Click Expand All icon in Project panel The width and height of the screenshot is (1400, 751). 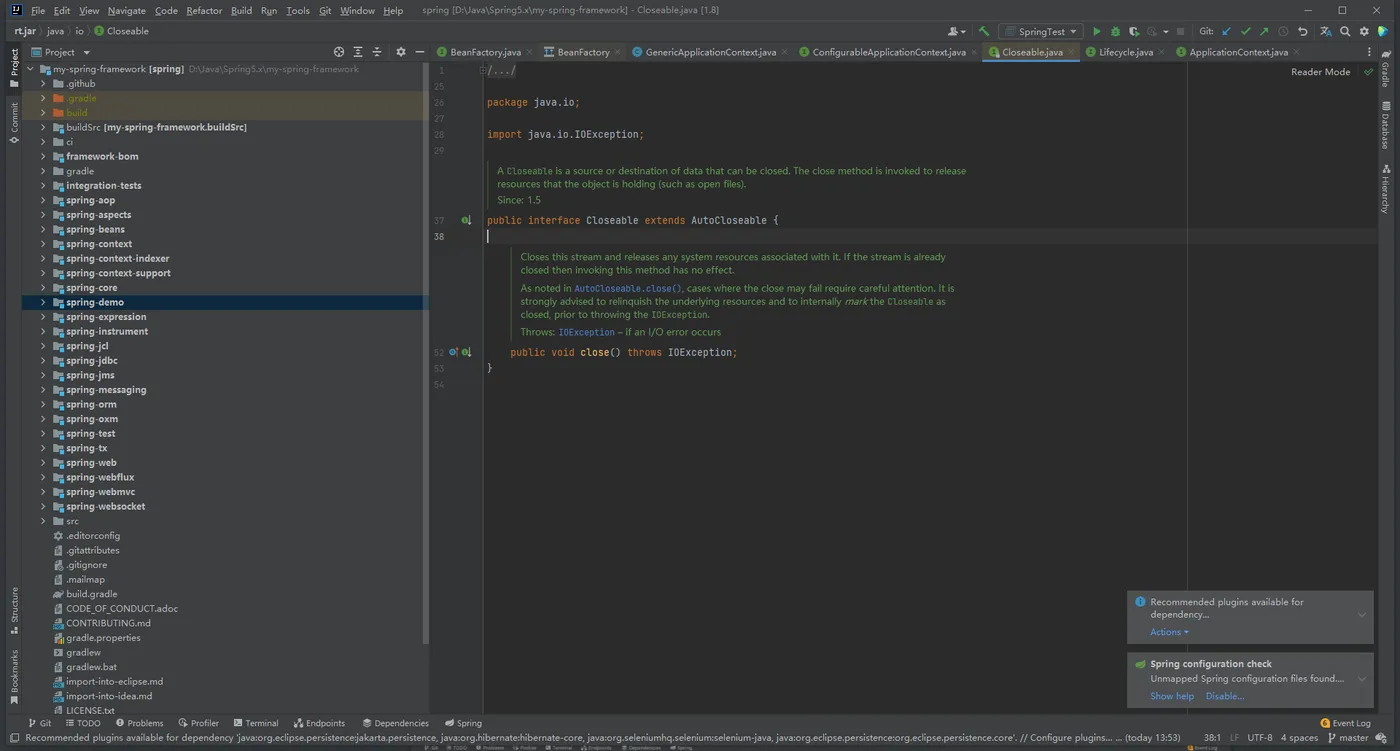click(x=358, y=52)
